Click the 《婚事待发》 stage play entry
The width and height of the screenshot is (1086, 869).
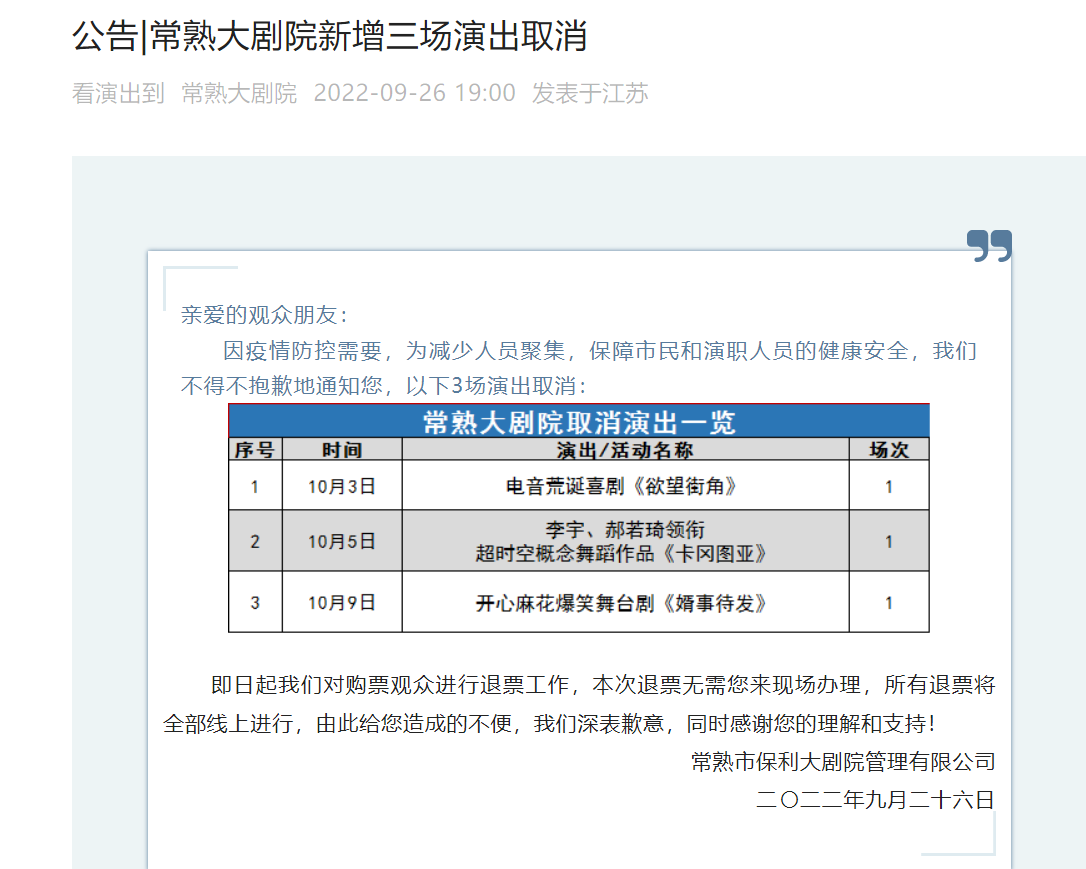[x=625, y=603]
